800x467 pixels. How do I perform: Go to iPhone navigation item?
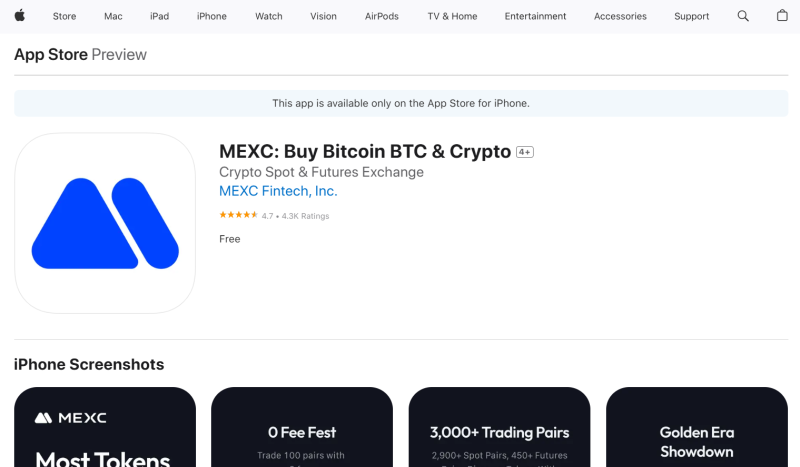coord(212,16)
